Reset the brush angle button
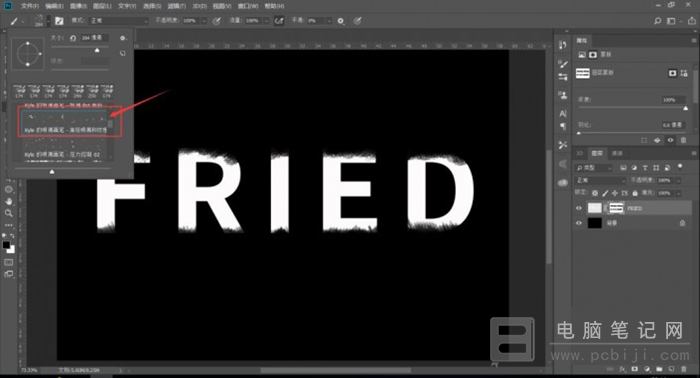The width and height of the screenshot is (700, 378). 73,38
